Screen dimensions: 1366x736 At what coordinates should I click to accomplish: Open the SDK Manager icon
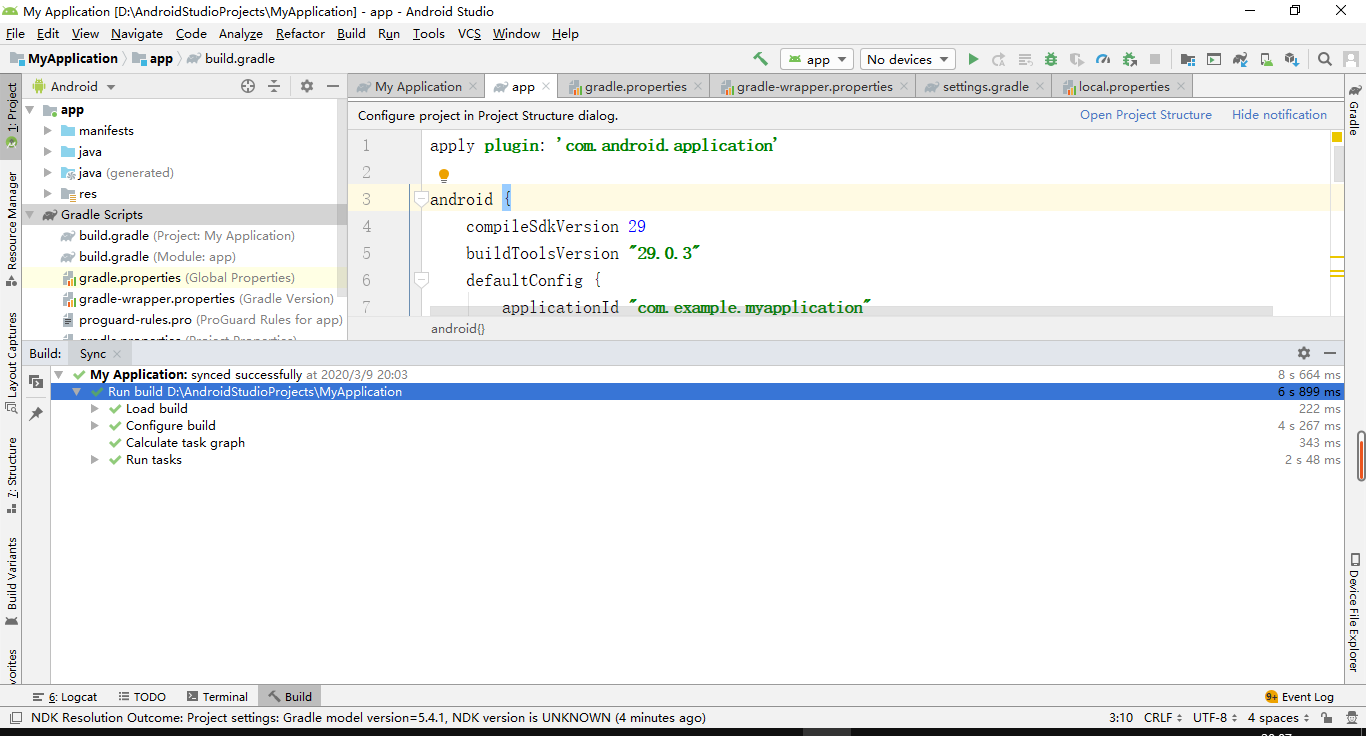tap(1292, 59)
